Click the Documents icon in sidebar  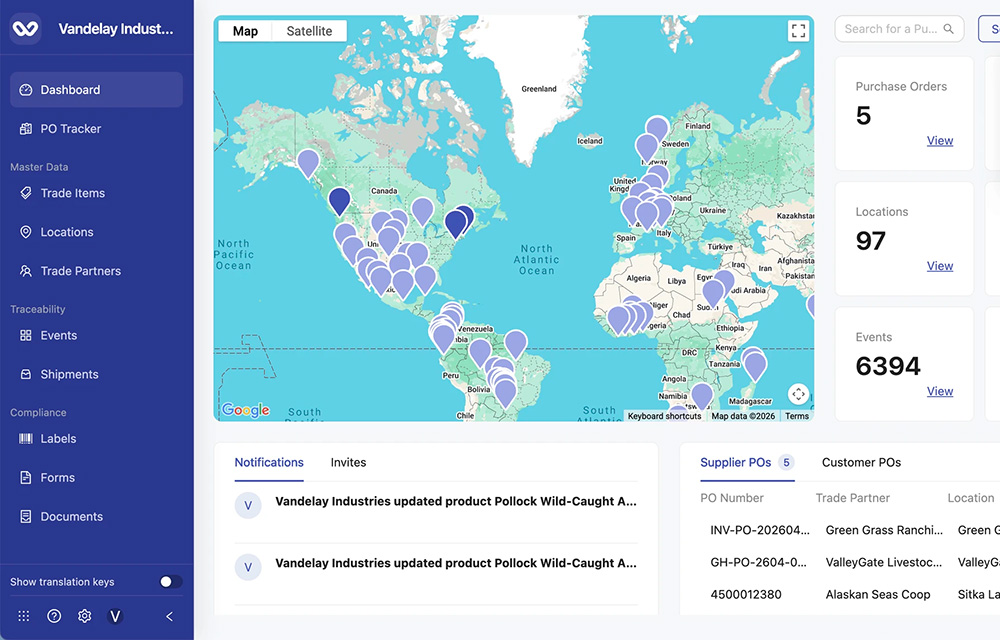tap(26, 516)
